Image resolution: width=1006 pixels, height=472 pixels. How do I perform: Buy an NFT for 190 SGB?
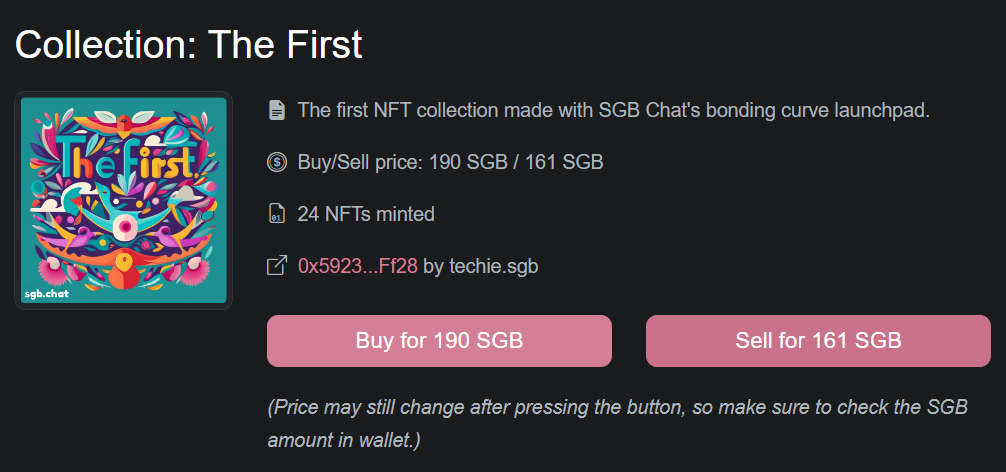click(439, 341)
